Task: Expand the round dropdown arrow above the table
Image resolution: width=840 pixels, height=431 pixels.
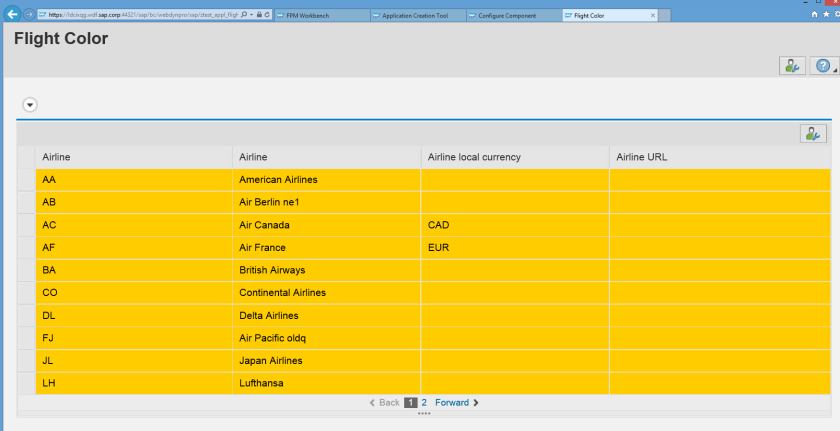Action: coord(30,105)
